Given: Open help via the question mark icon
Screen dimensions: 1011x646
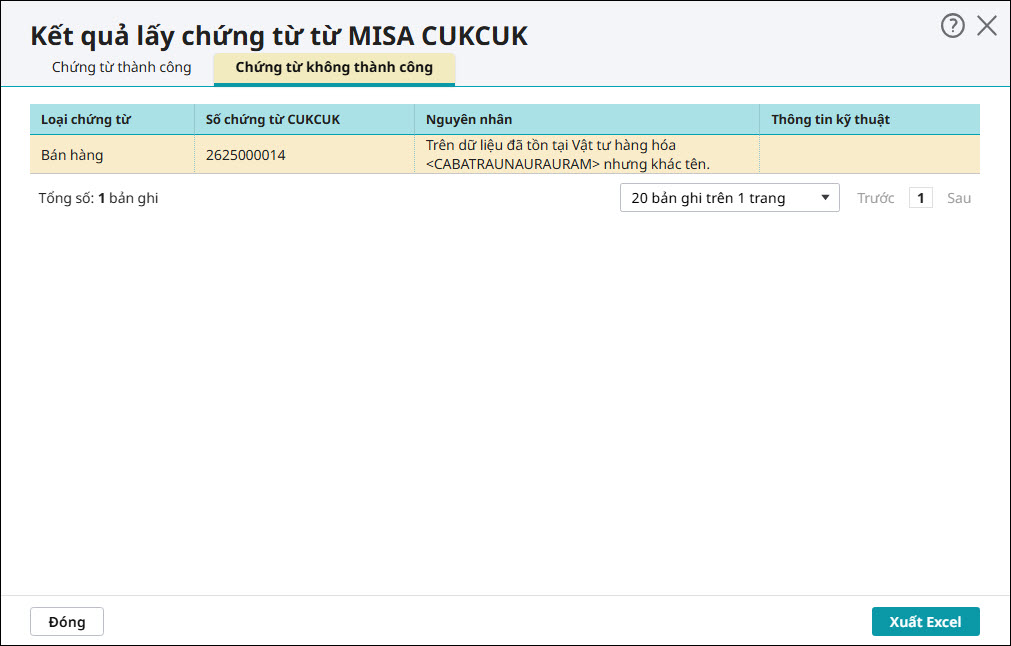Looking at the screenshot, I should pos(952,27).
